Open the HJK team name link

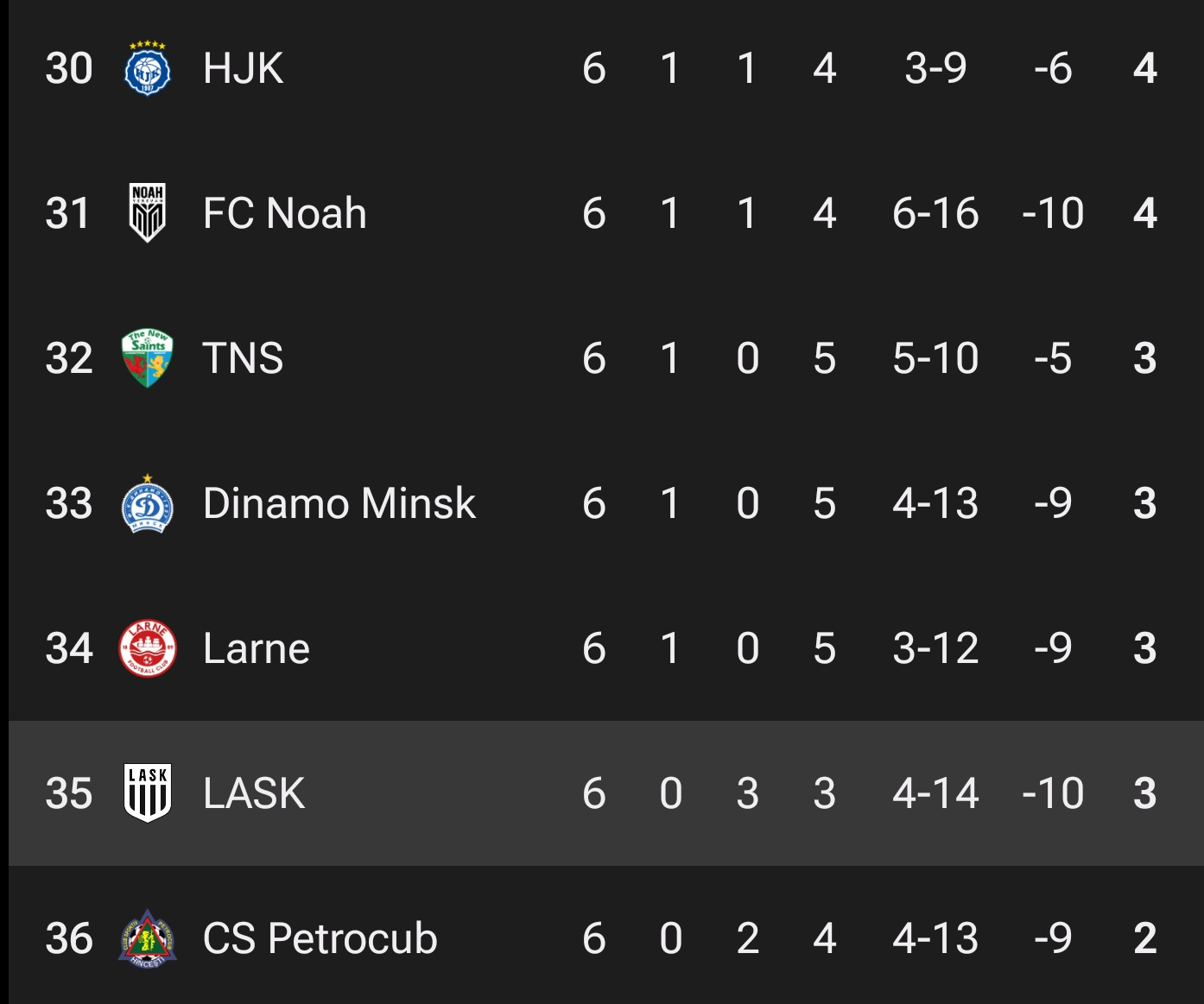(x=243, y=68)
